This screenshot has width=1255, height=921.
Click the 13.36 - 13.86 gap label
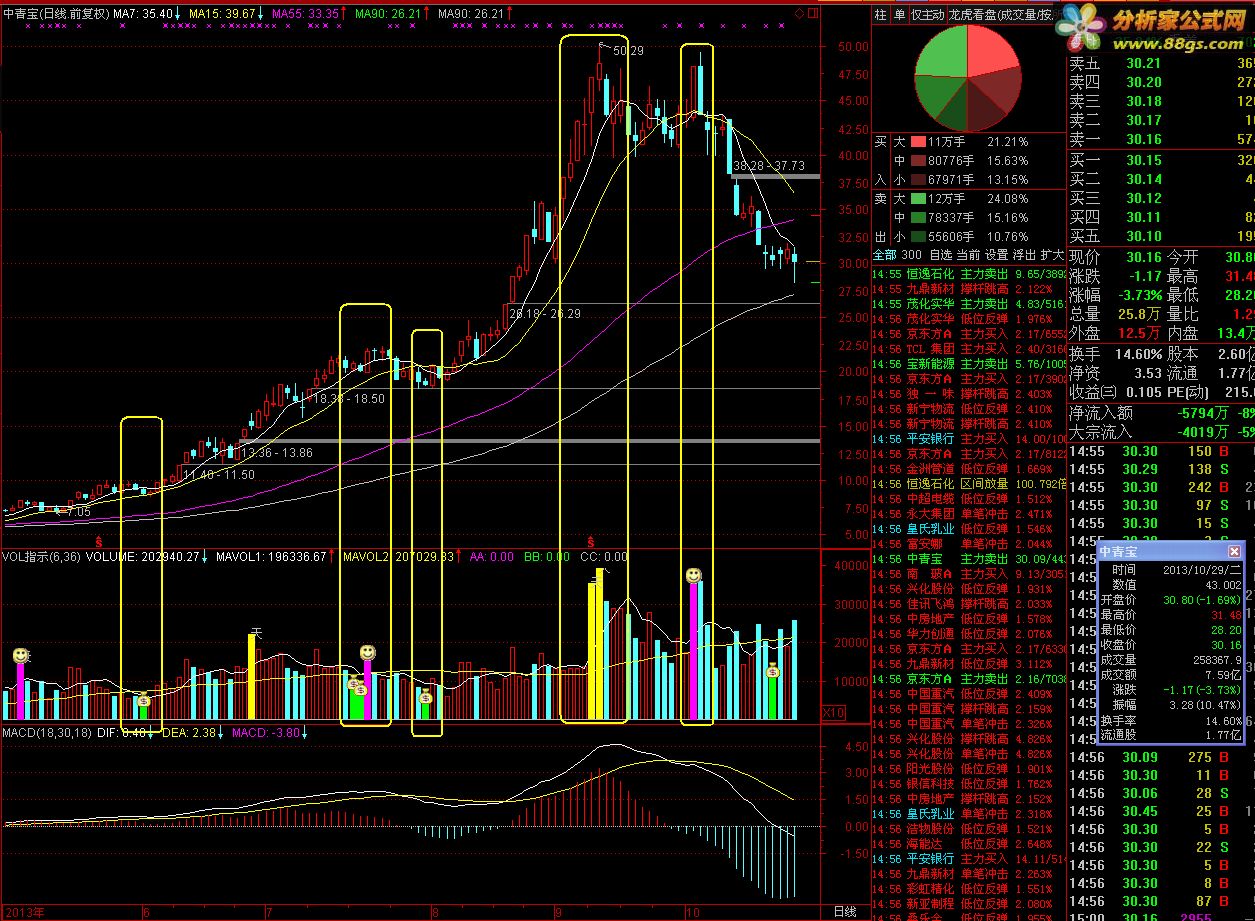(277, 453)
